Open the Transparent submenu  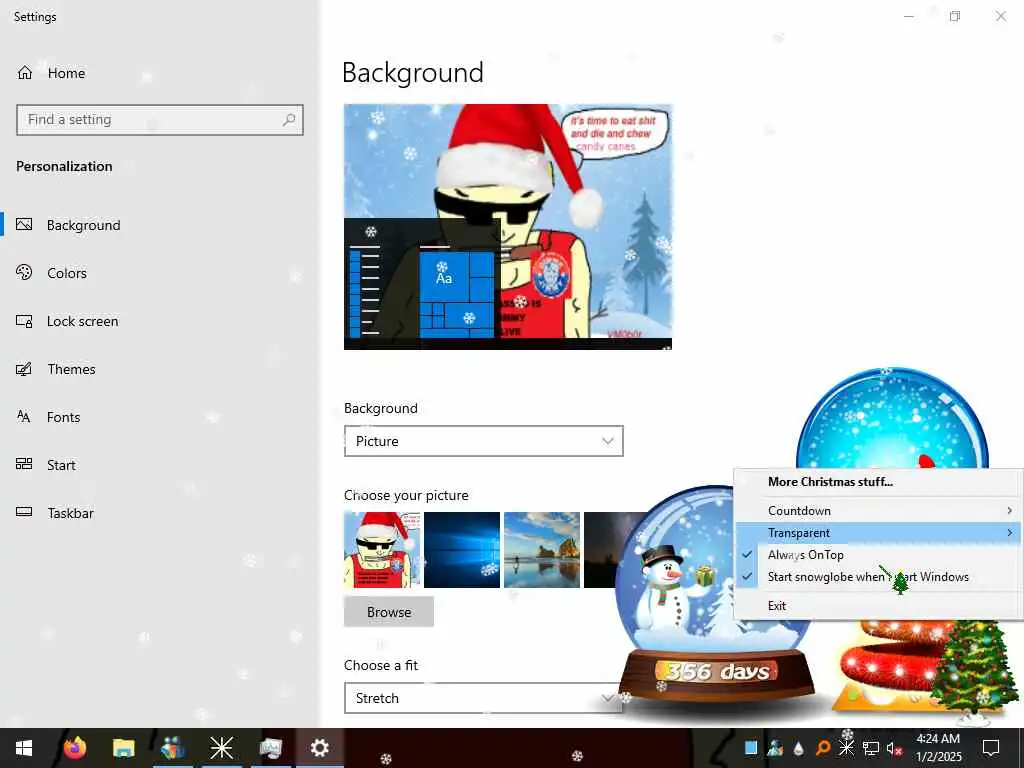(x=878, y=533)
